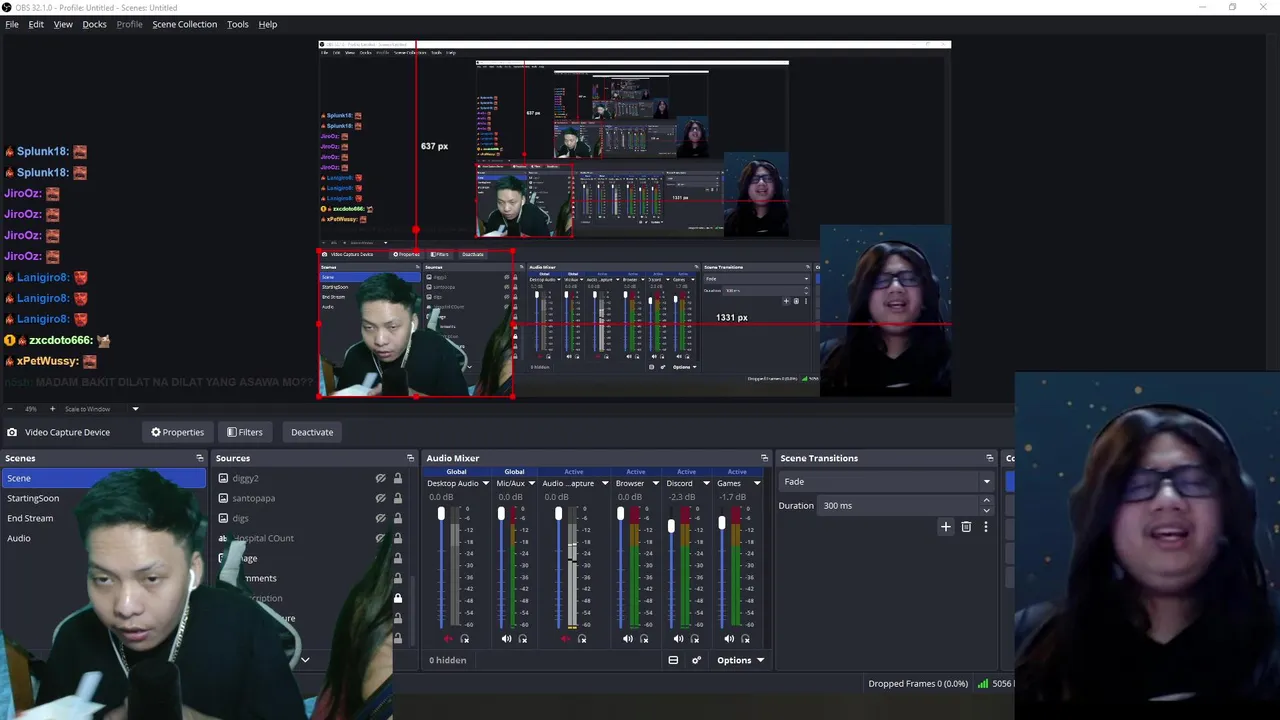Toggle monitoring headphones for Mic/Aux
1280x720 pixels.
tap(522, 639)
